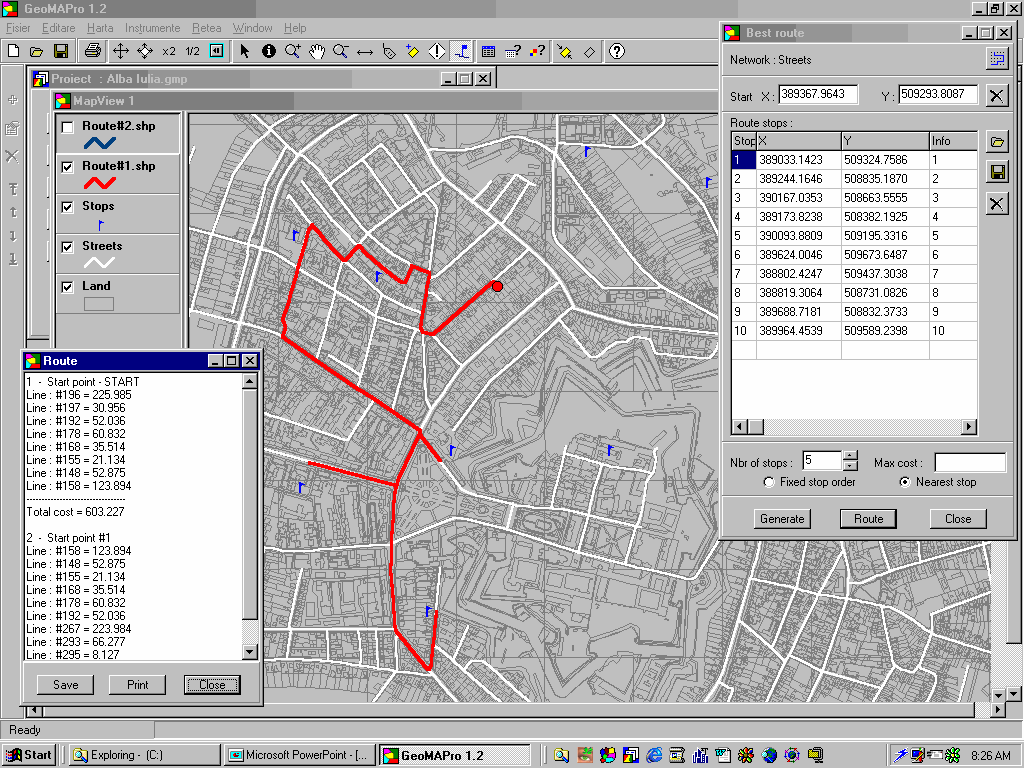This screenshot has height=768, width=1024.
Task: Select the Fixed stop order option
Action: click(769, 482)
